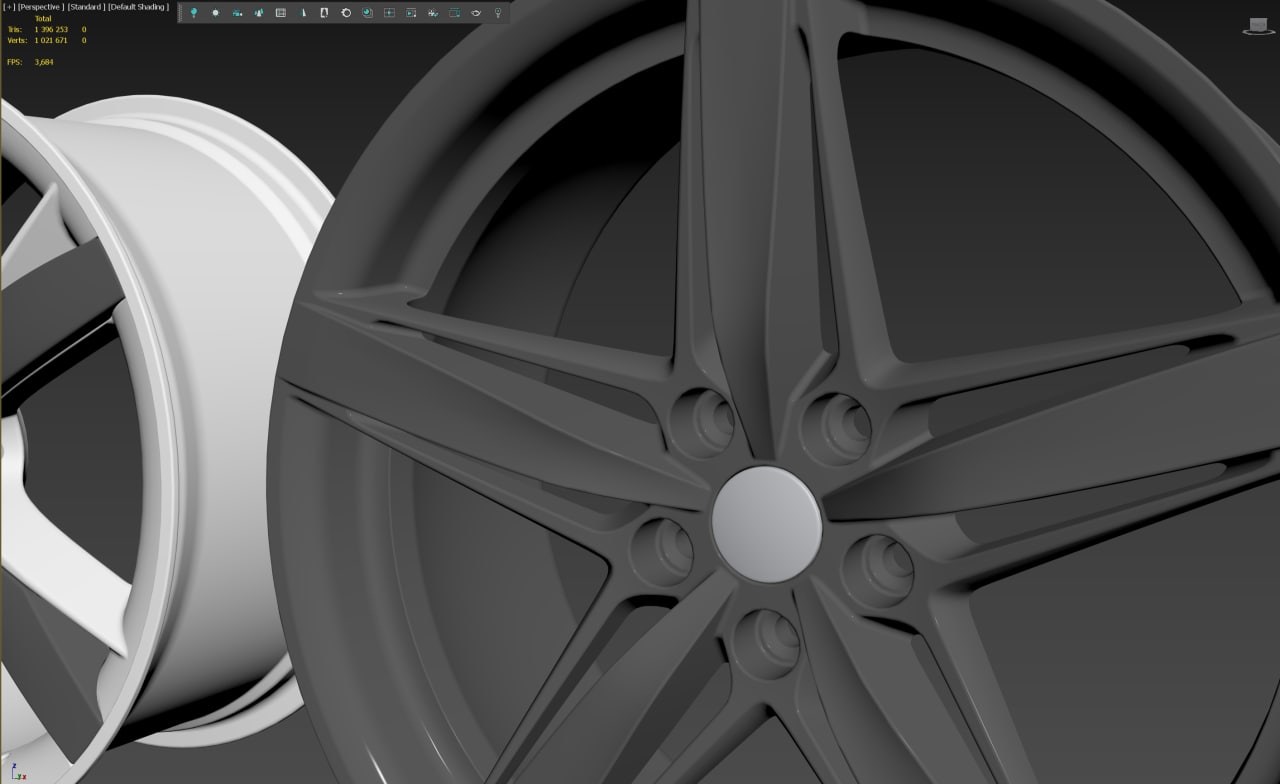Click the grid table icon in toolbar
Screen dimensions: 1280x784
pyautogui.click(x=281, y=13)
